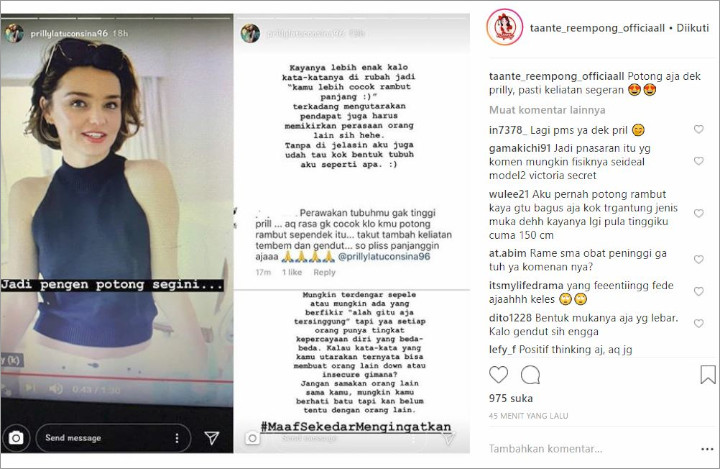Screen dimensions: 720x469
Task: Like the at.abim comment
Action: click(698, 260)
